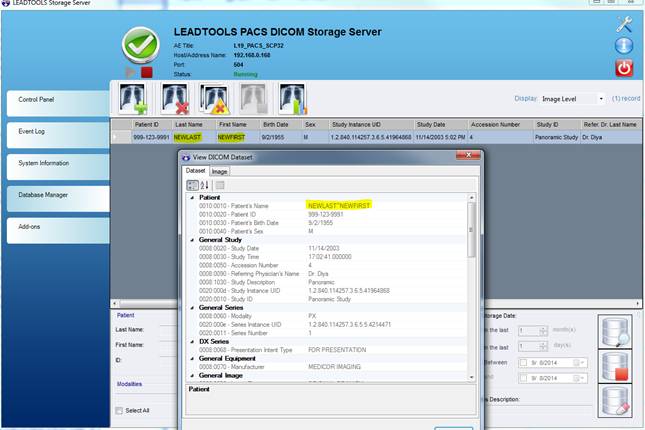Screen dimensions: 645x430
Task: Click the Last Name search input field
Action: click(169, 330)
